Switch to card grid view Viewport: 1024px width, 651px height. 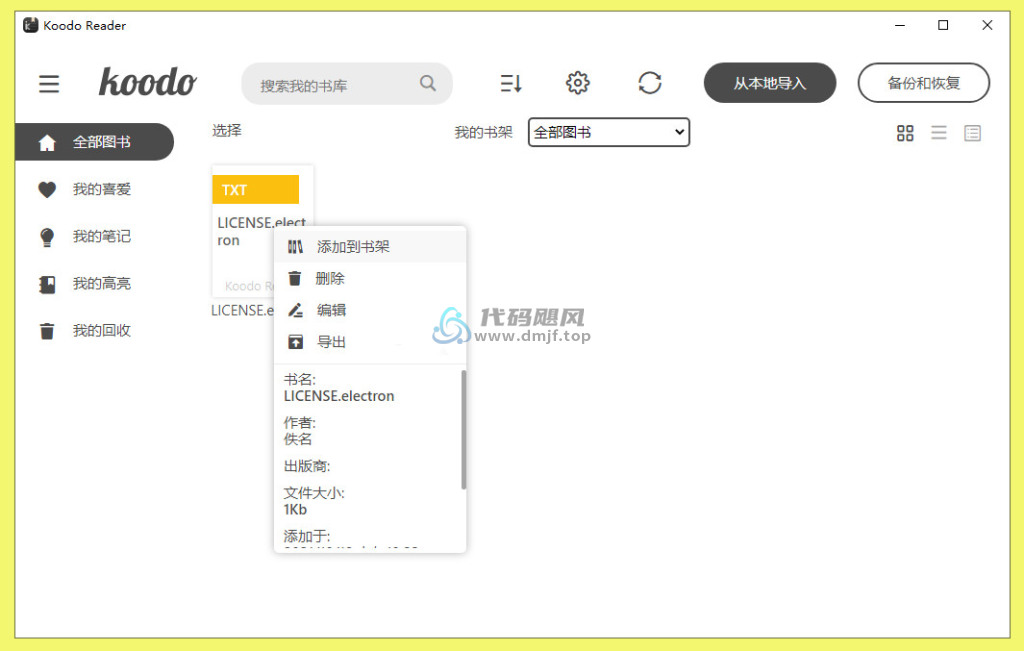point(905,133)
